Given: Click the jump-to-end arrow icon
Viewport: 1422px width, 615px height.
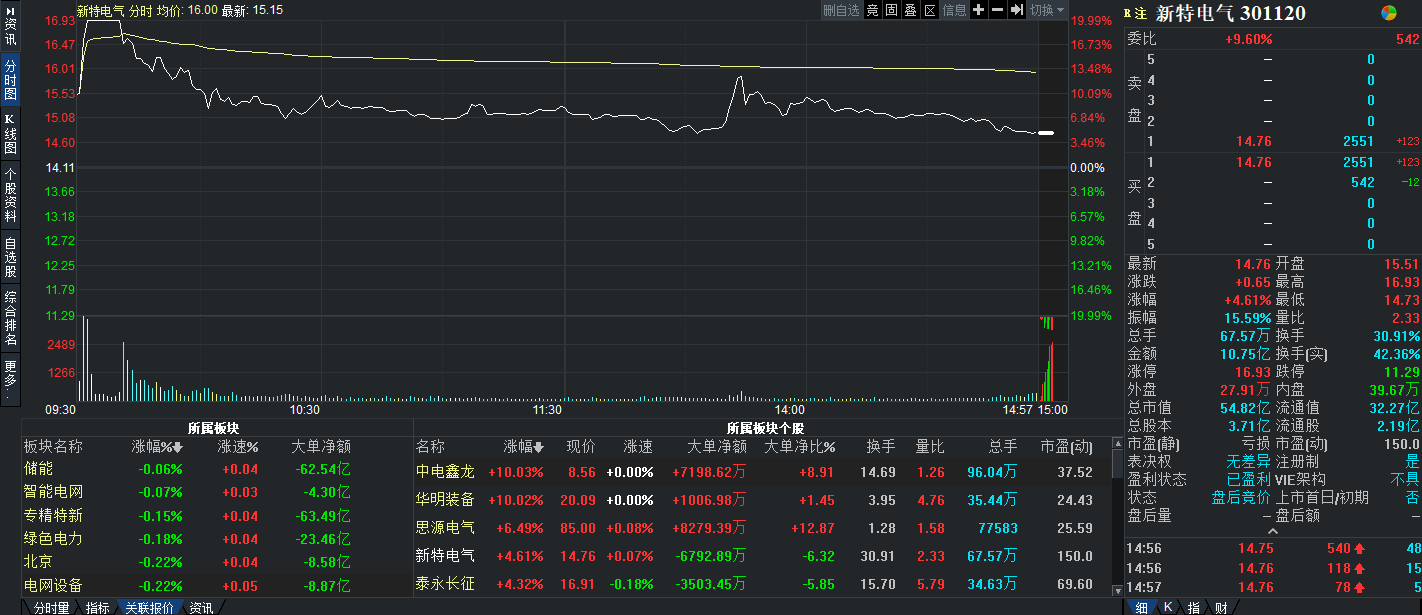Looking at the screenshot, I should [x=1016, y=10].
